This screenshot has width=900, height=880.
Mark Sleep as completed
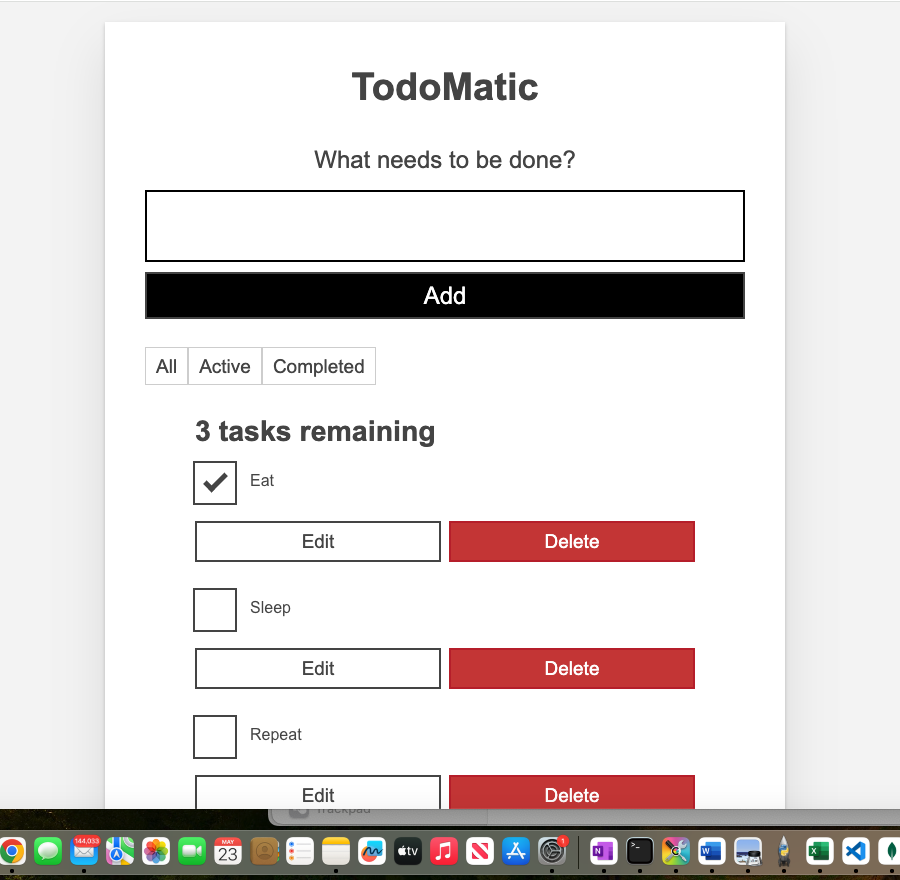click(x=214, y=610)
